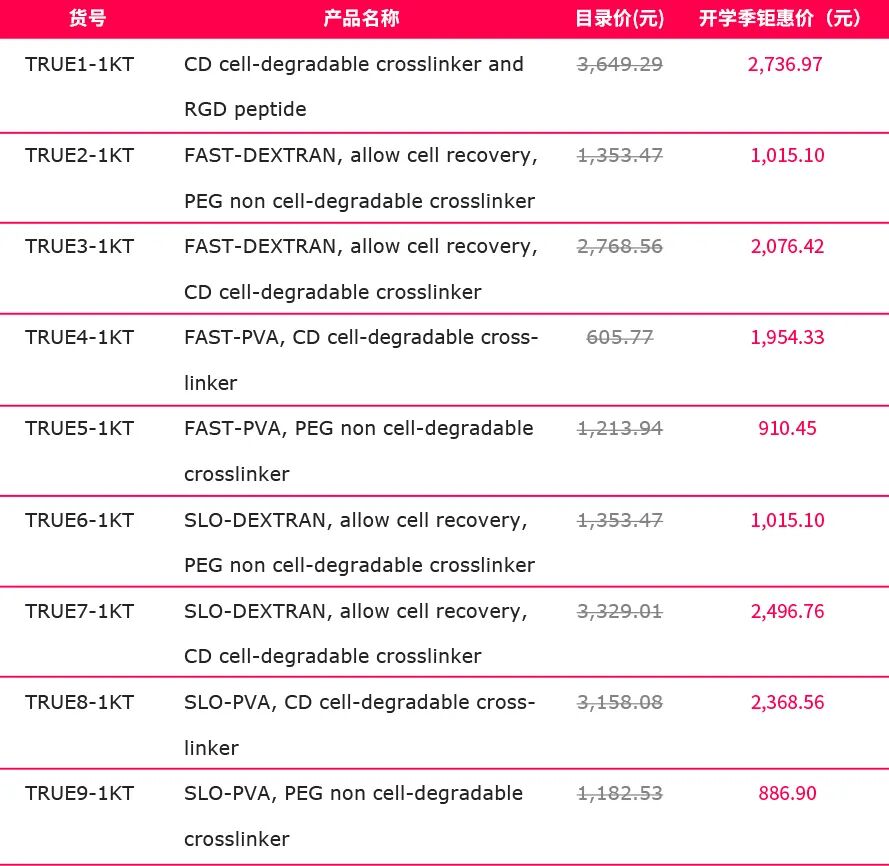Select product code TRUE1-1KT
The image size is (889, 866).
(x=80, y=64)
